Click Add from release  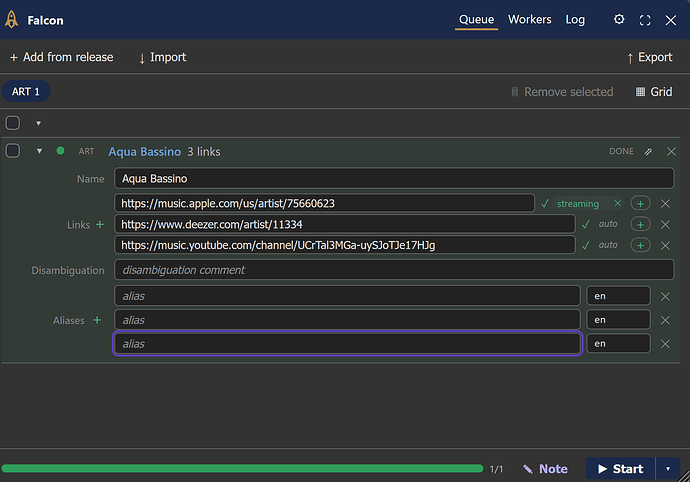[x=62, y=57]
